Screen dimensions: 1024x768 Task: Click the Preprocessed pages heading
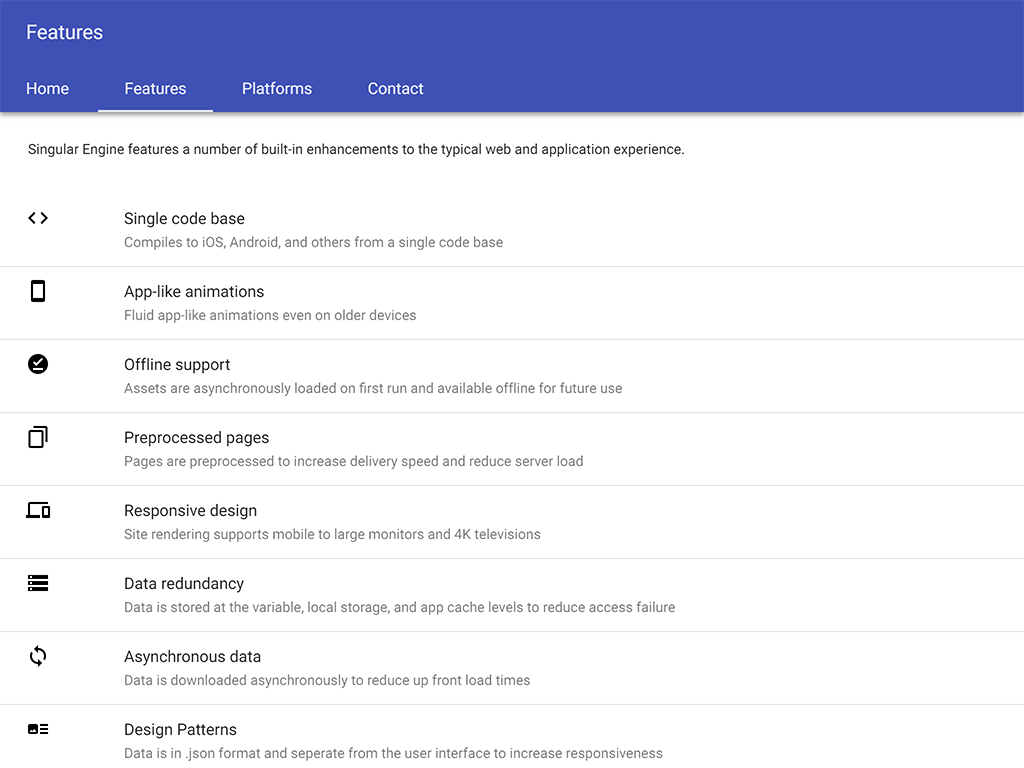coord(196,437)
